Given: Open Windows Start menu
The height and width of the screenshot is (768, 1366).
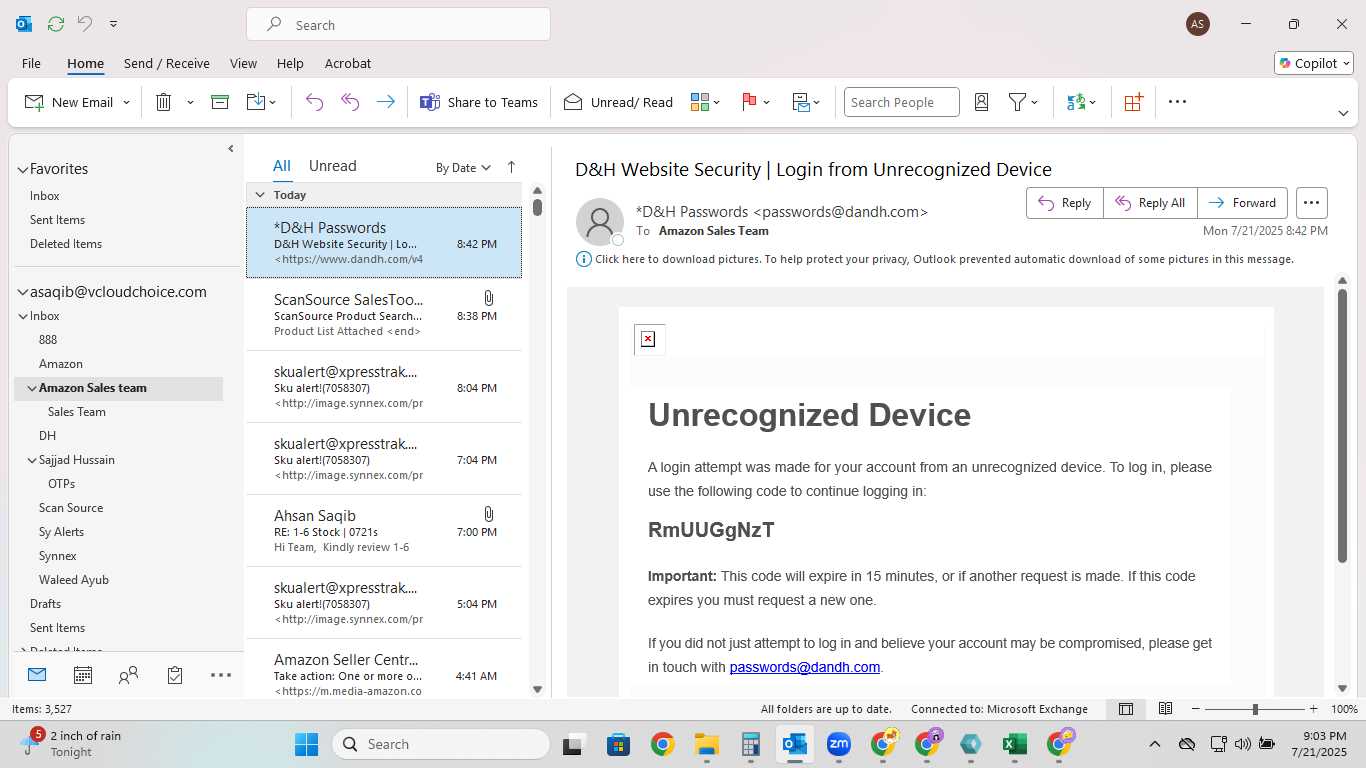Looking at the screenshot, I should coord(306,744).
